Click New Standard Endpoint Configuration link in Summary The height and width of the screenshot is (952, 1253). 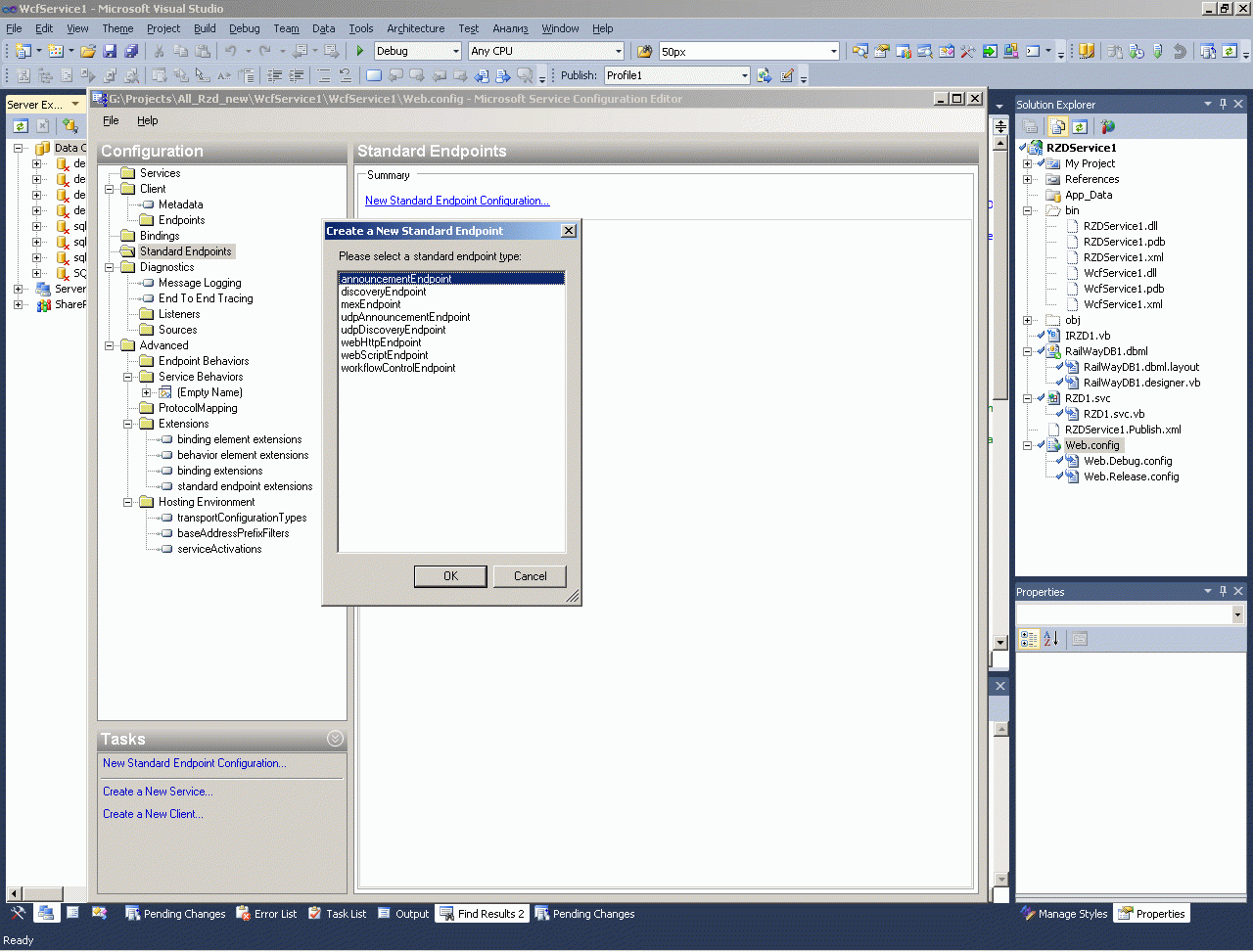click(x=457, y=201)
